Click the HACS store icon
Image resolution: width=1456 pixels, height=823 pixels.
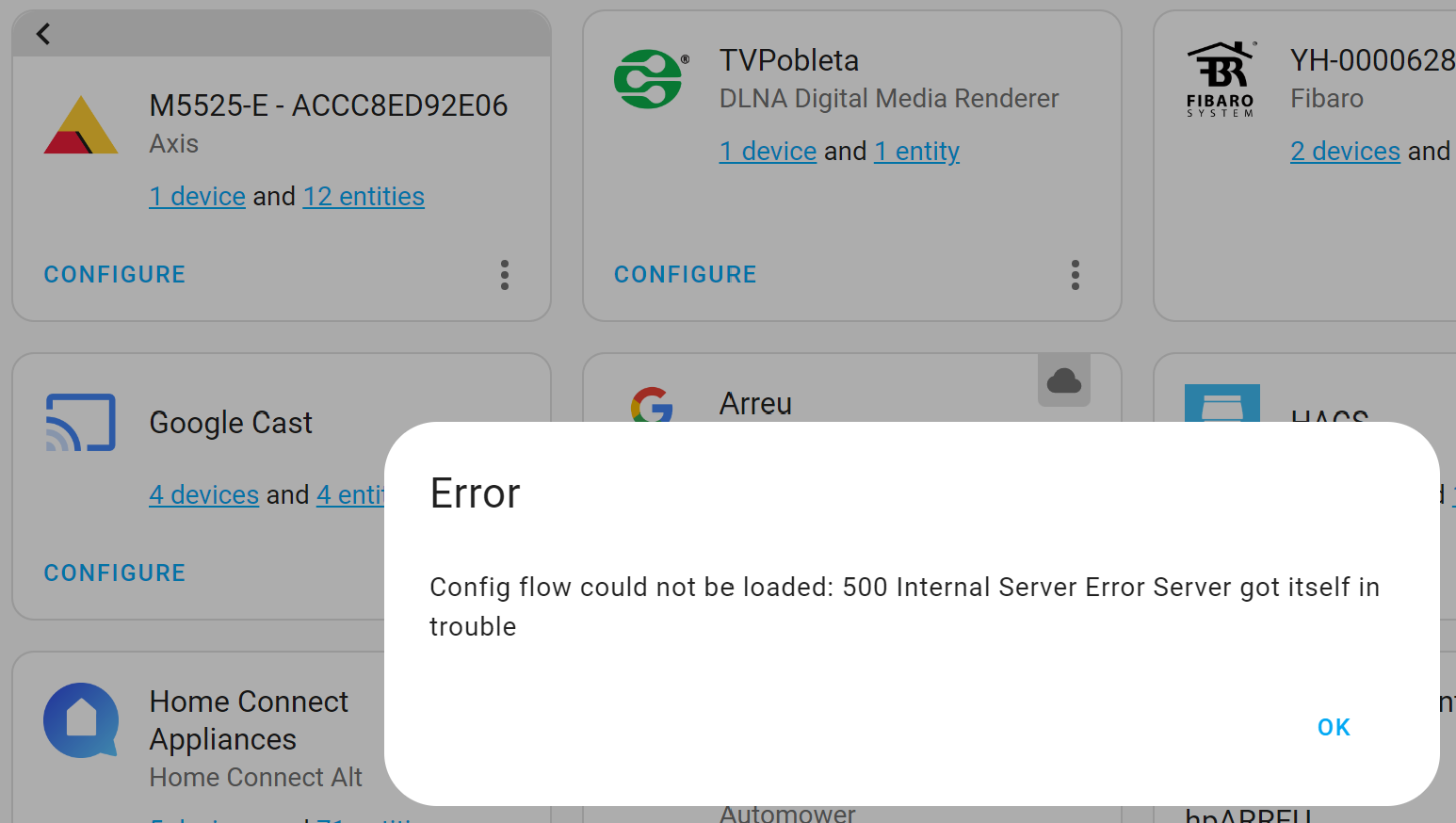[1221, 403]
